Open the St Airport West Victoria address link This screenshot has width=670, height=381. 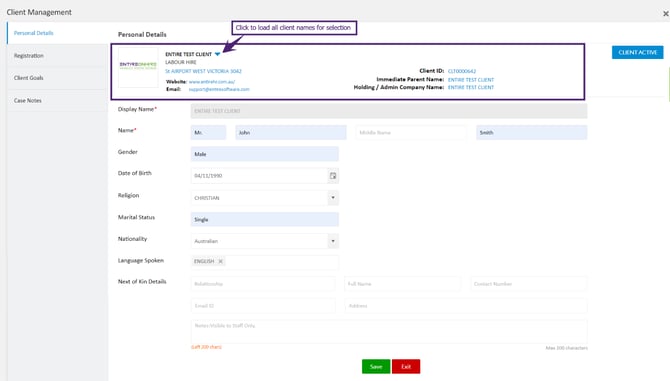[203, 71]
